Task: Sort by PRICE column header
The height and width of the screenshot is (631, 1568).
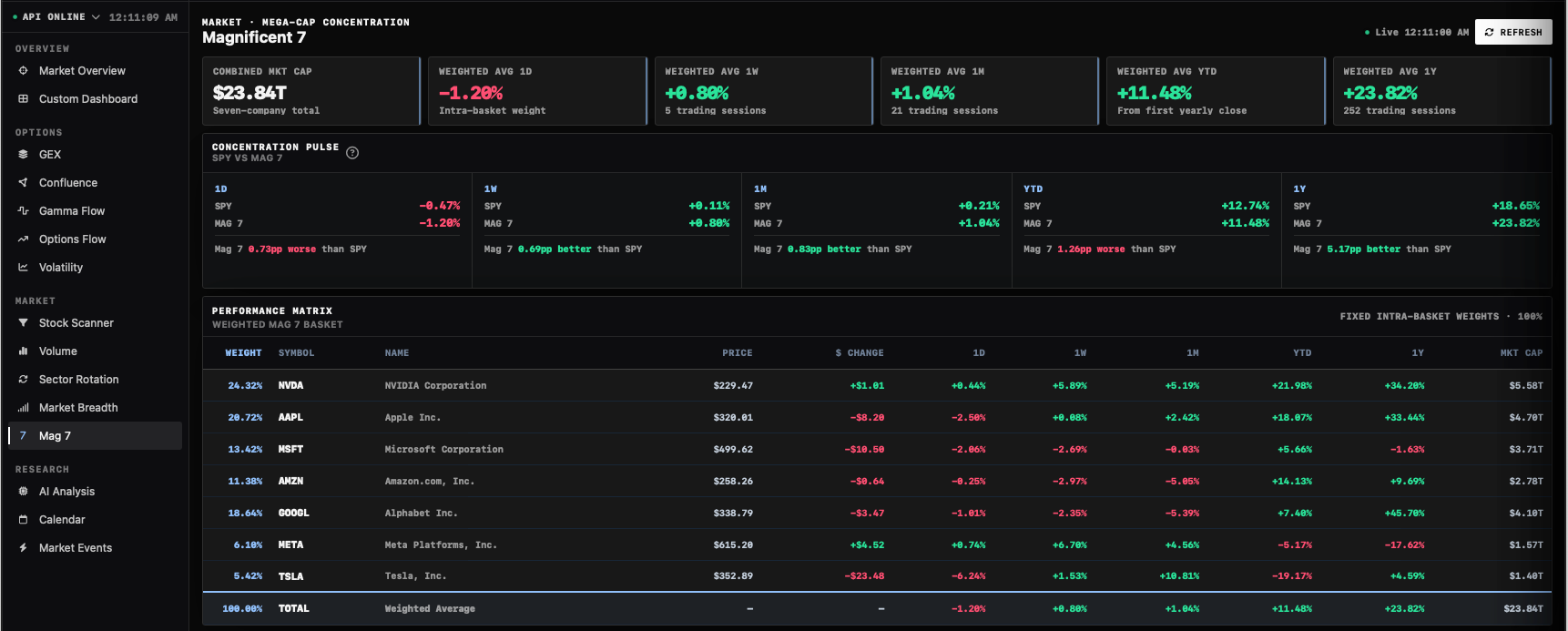Action: (738, 353)
